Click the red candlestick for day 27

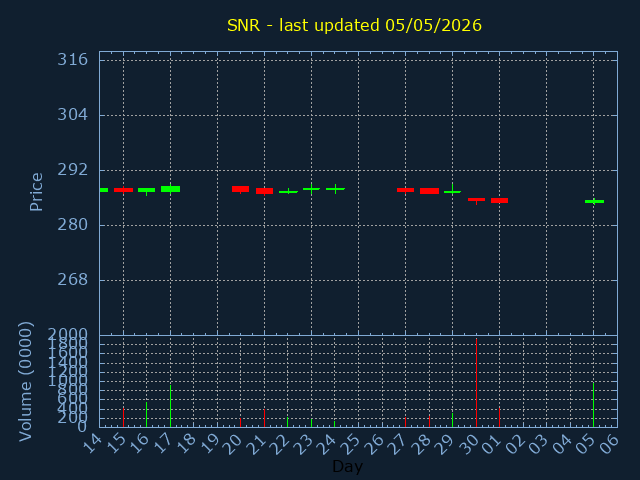[x=405, y=190]
